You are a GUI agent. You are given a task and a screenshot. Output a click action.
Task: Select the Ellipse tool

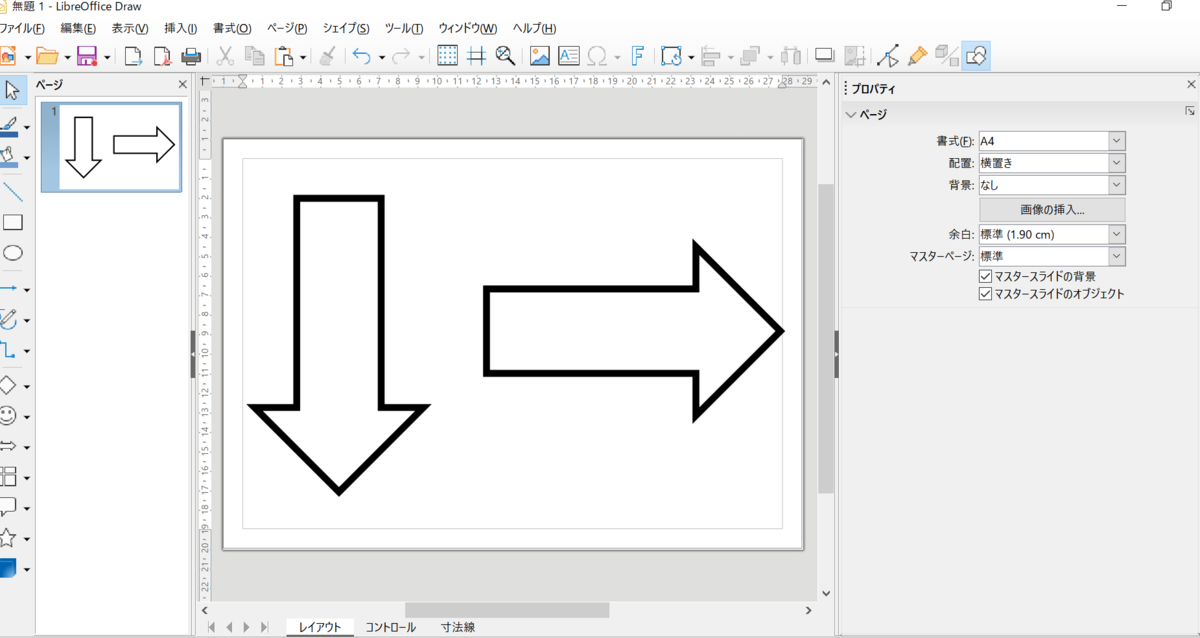pyautogui.click(x=13, y=252)
